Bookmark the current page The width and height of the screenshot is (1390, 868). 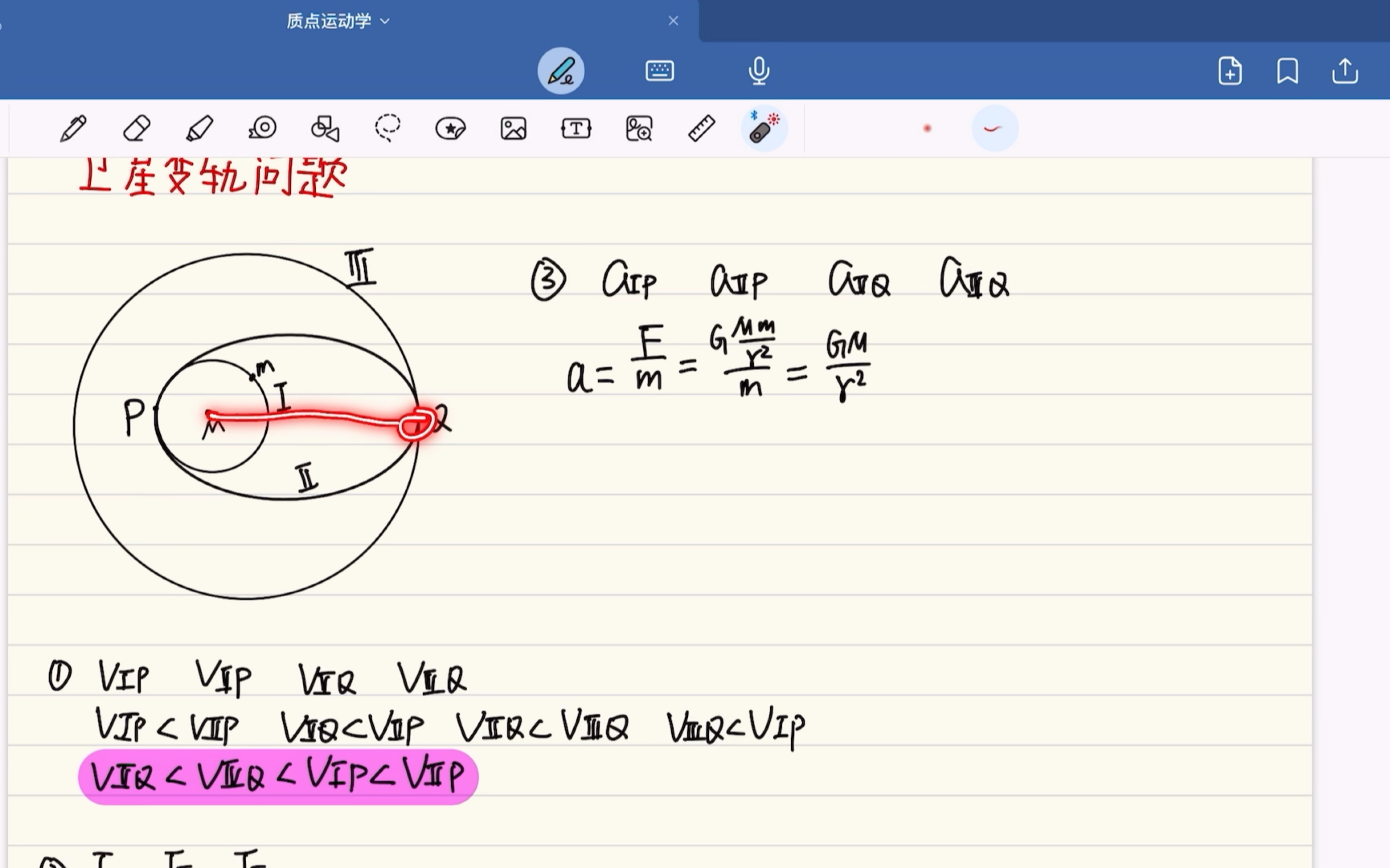coord(1287,71)
